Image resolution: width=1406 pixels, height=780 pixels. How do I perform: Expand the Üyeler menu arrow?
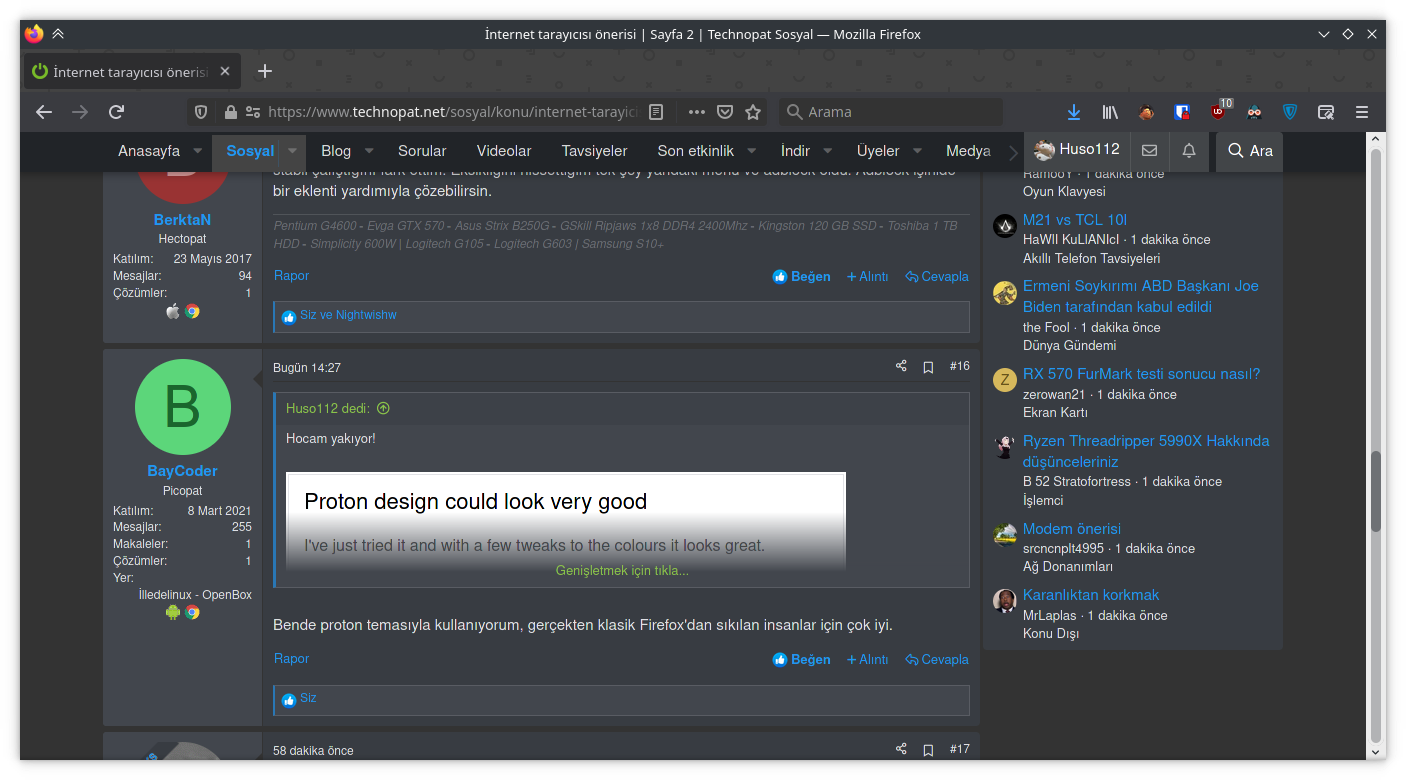917,151
